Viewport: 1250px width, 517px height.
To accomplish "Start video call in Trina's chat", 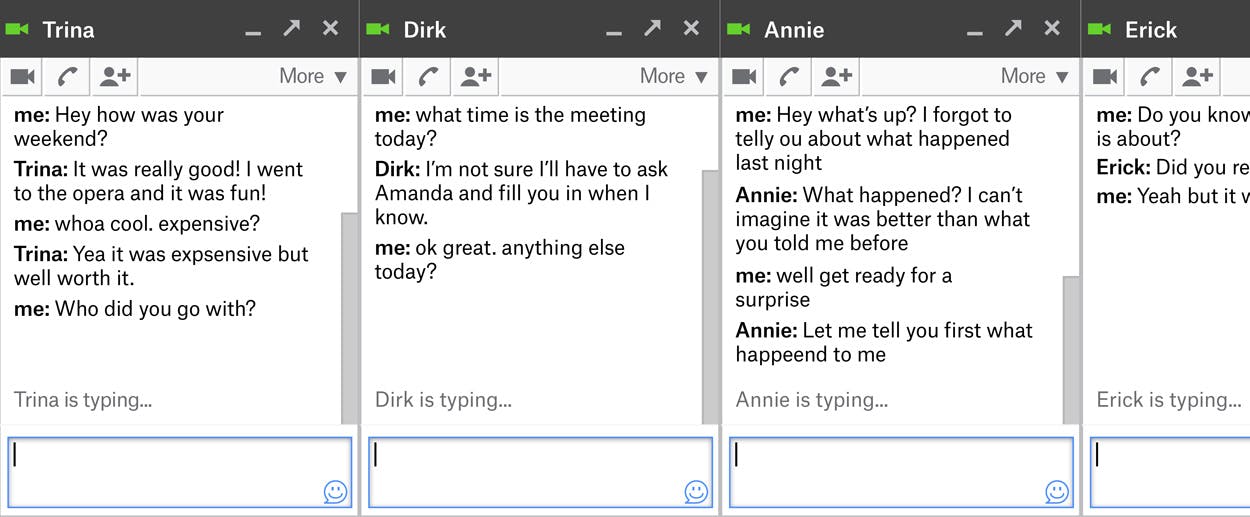I will 23,76.
